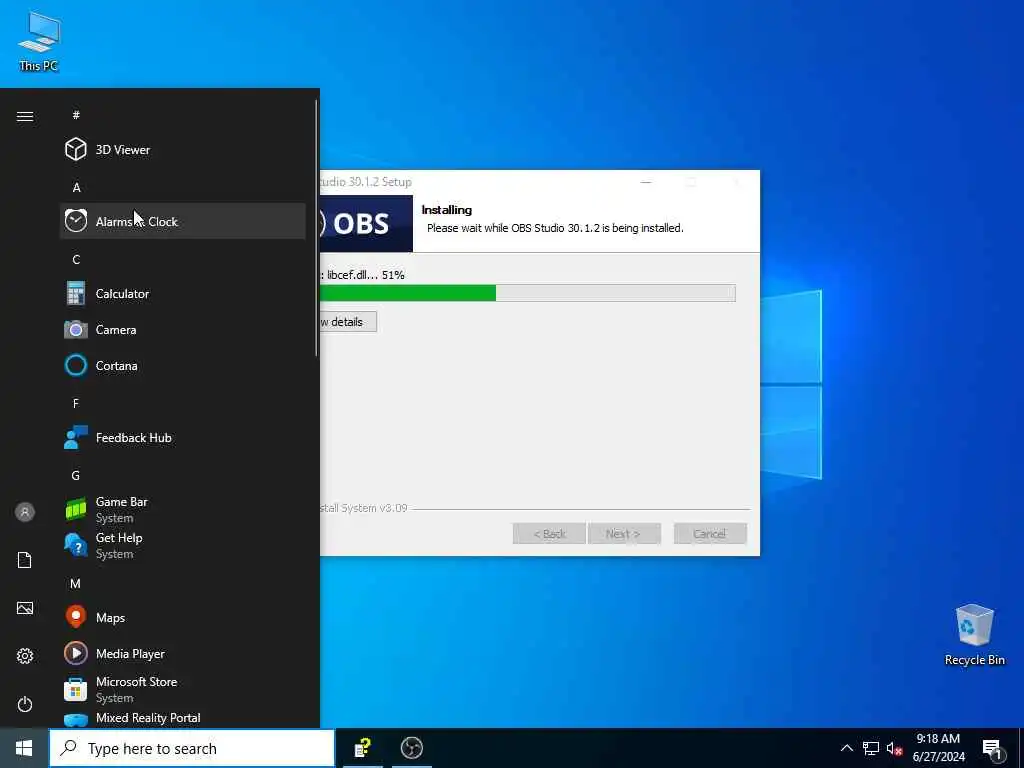Open Settings gear in Start sidebar
The image size is (1024, 768).
click(25, 656)
